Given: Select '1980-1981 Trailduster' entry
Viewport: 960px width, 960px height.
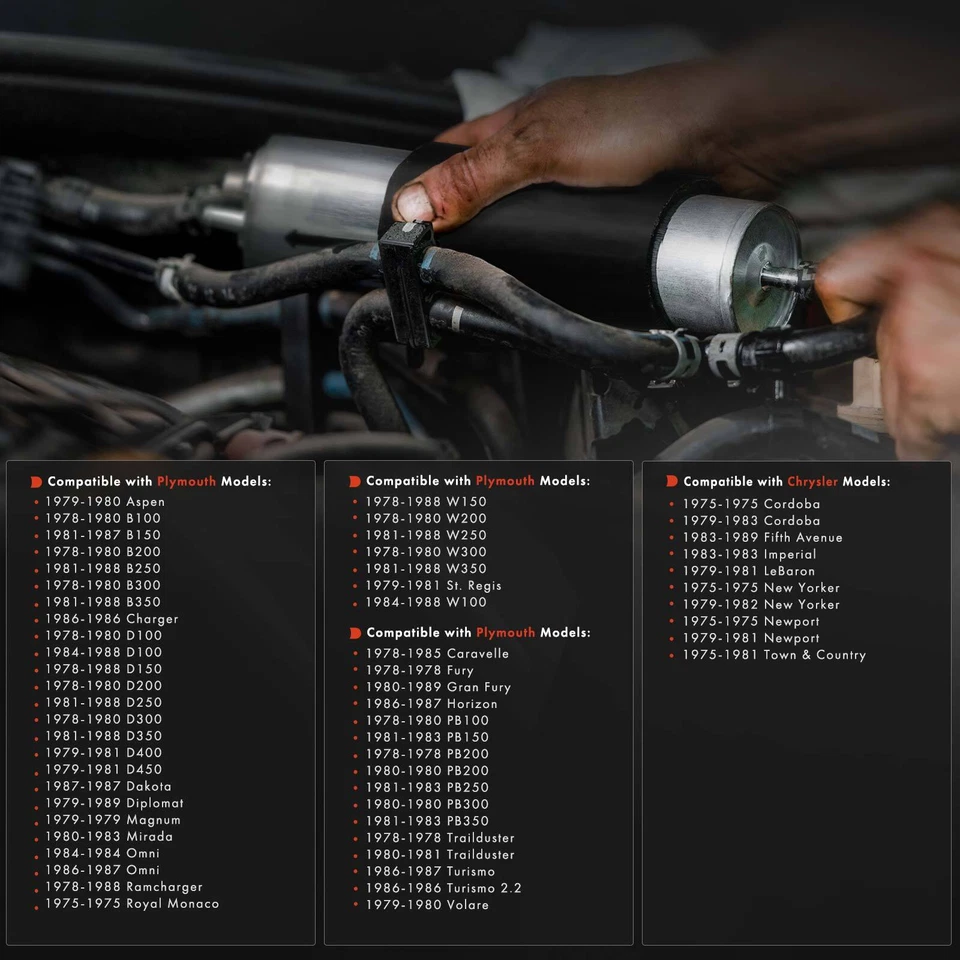Looking at the screenshot, I should [440, 854].
